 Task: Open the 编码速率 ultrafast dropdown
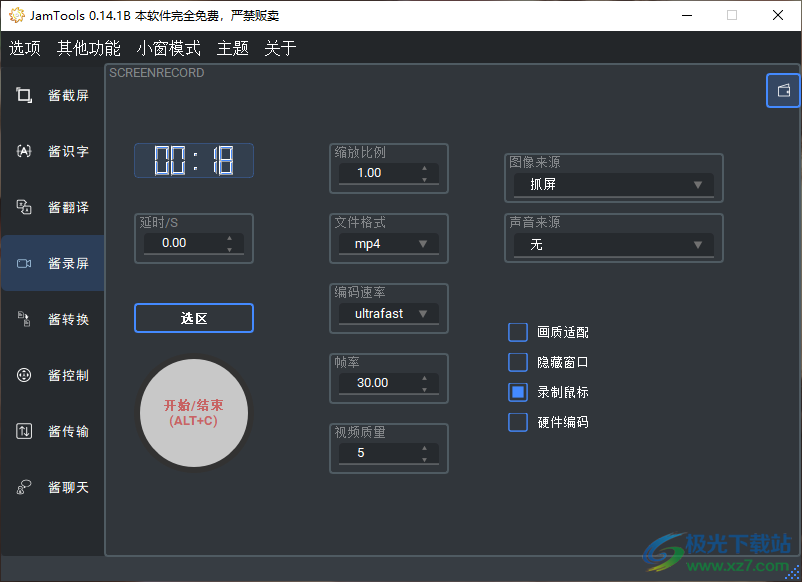pyautogui.click(x=389, y=314)
